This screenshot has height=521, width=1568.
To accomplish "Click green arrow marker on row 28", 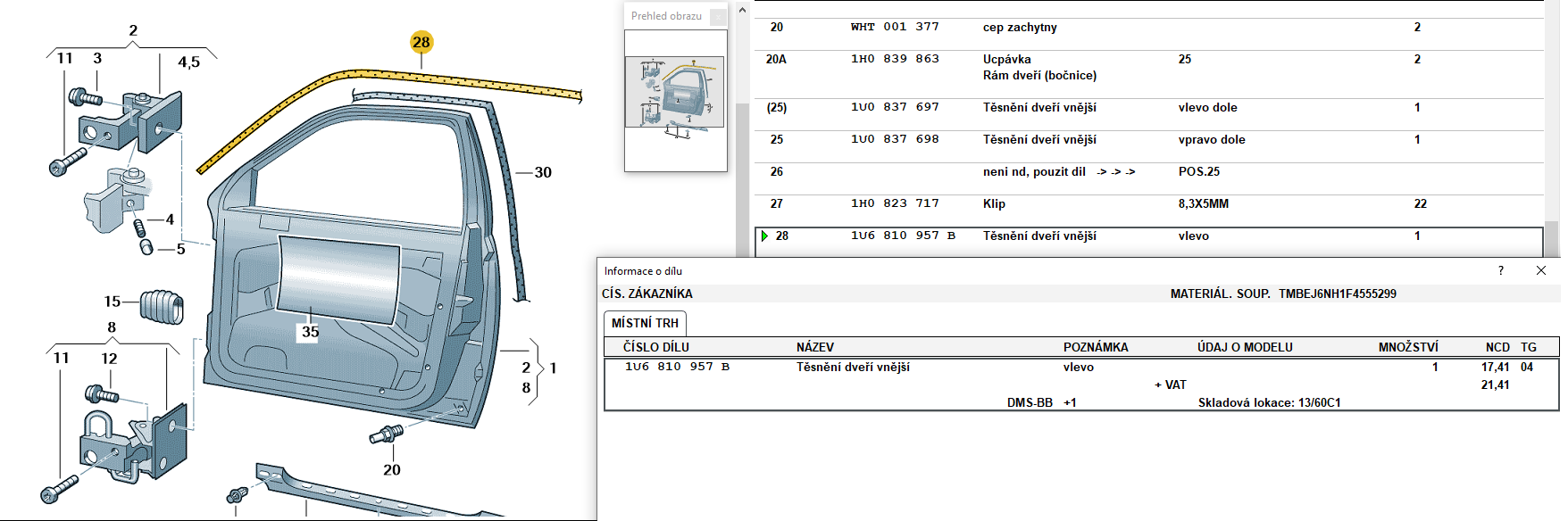I will click(x=764, y=236).
